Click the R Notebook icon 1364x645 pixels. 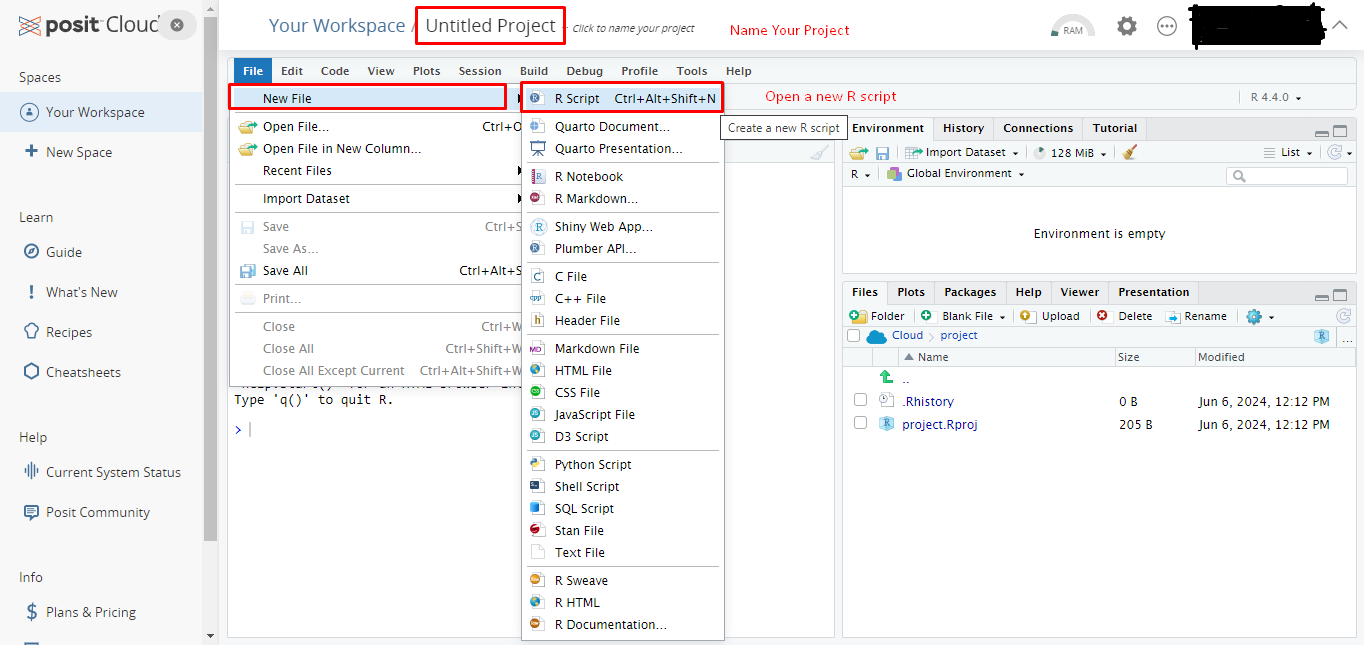coord(537,176)
